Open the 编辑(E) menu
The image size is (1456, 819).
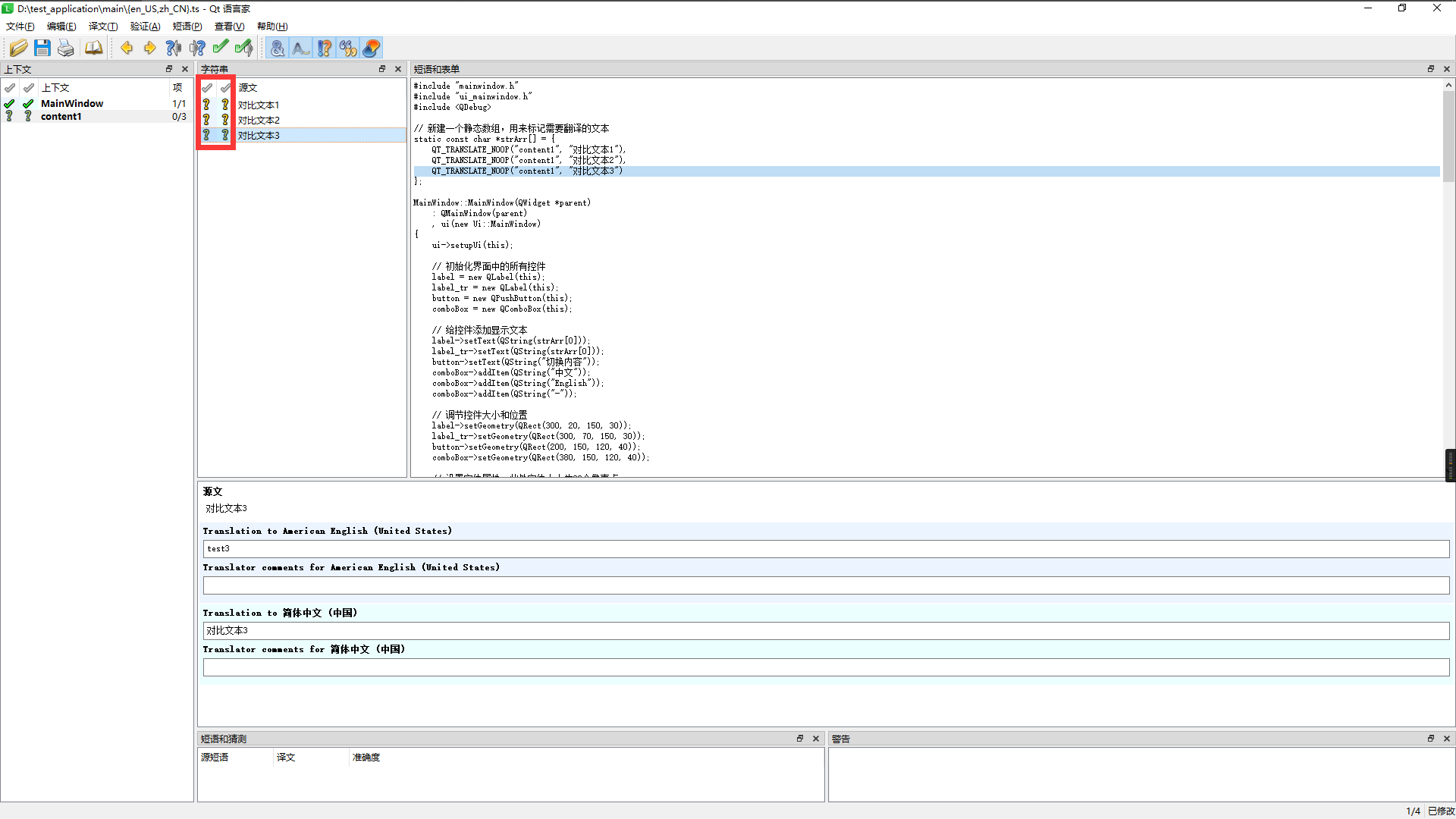(61, 27)
